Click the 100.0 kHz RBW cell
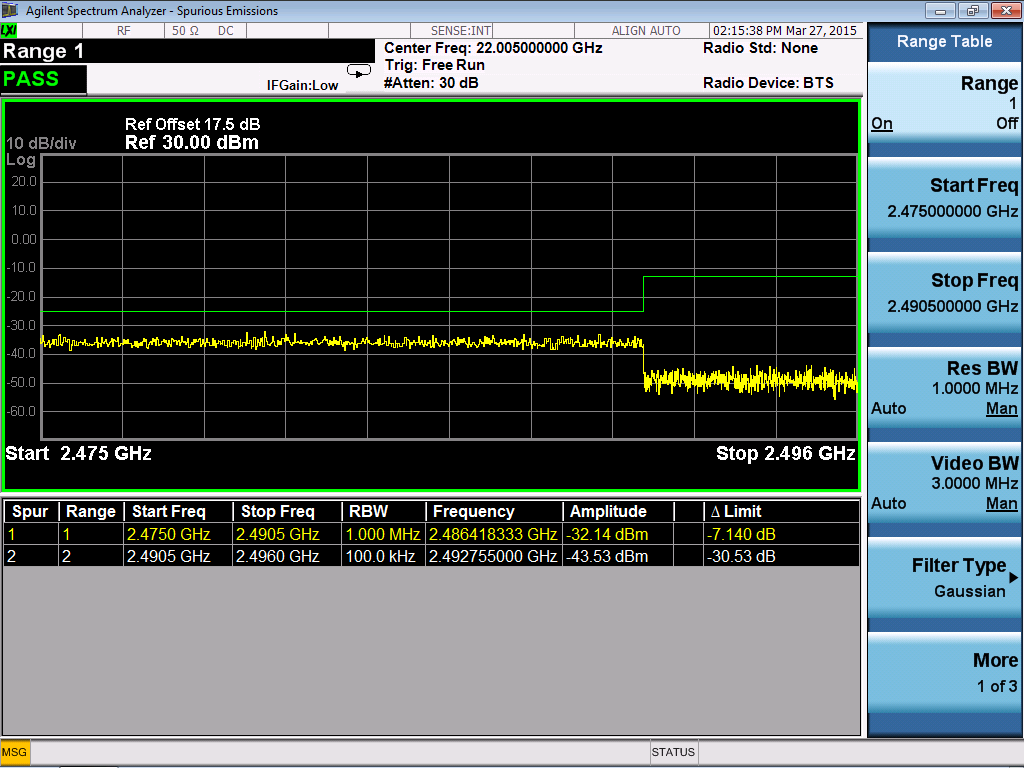Viewport: 1024px width, 768px height. pos(381,556)
